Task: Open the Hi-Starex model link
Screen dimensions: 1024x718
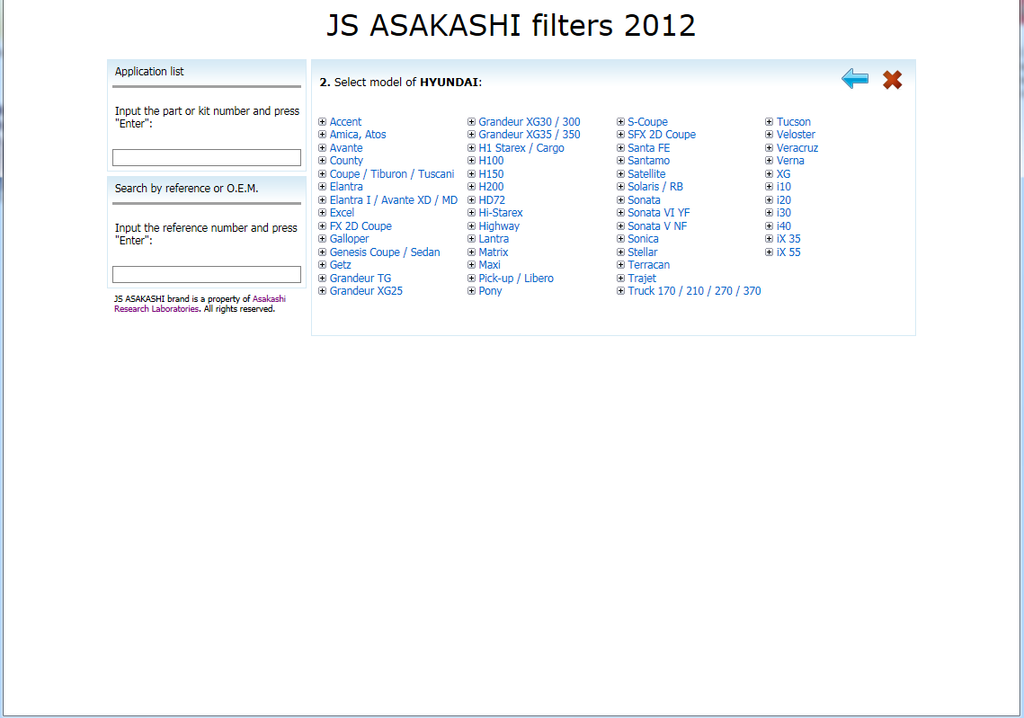Action: click(x=501, y=212)
